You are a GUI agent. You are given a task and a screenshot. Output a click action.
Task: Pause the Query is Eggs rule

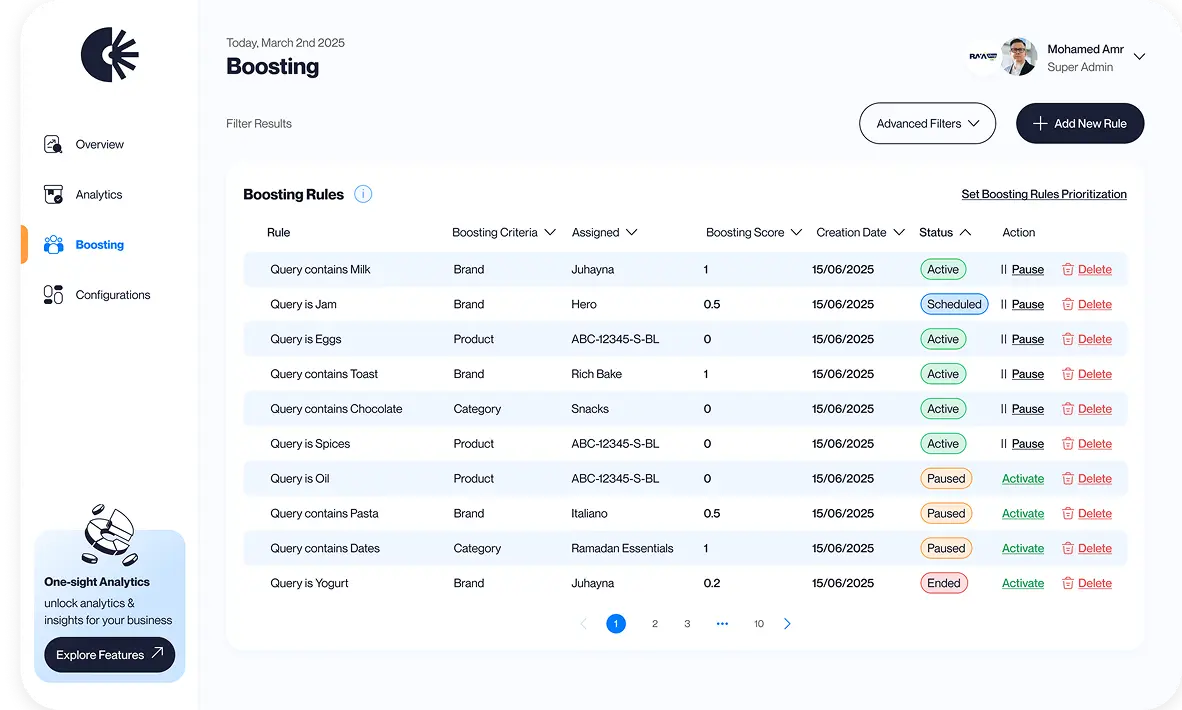(x=1027, y=339)
